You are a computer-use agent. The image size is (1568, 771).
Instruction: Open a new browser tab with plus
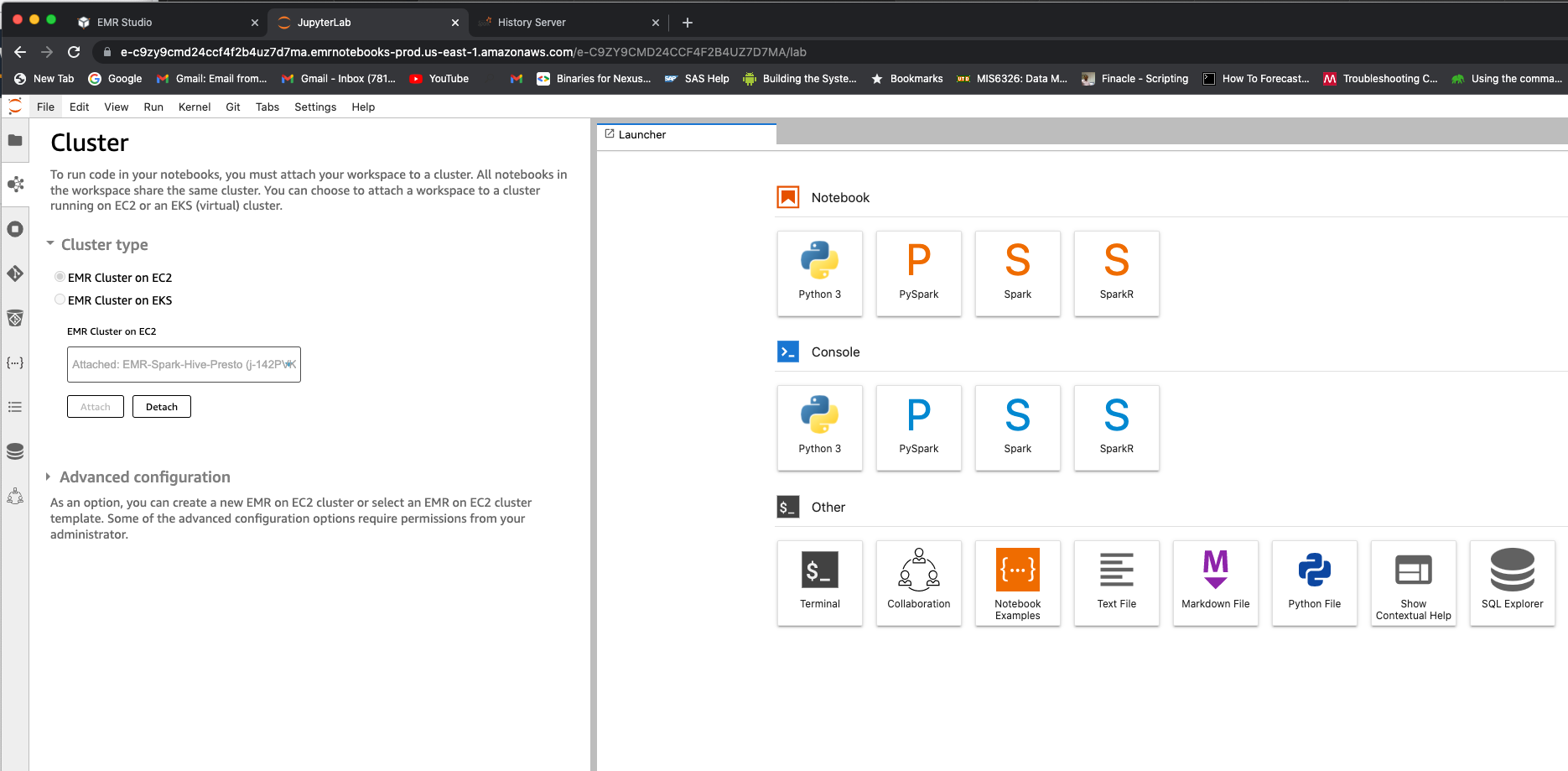[x=688, y=23]
